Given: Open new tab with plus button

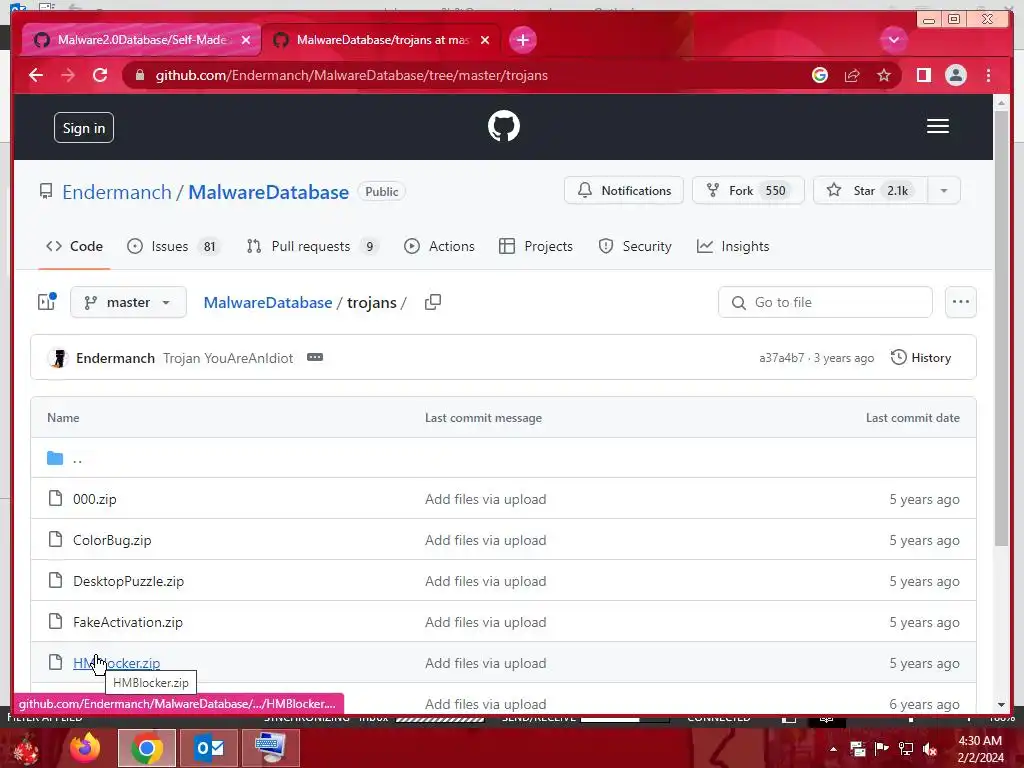Looking at the screenshot, I should coord(522,40).
